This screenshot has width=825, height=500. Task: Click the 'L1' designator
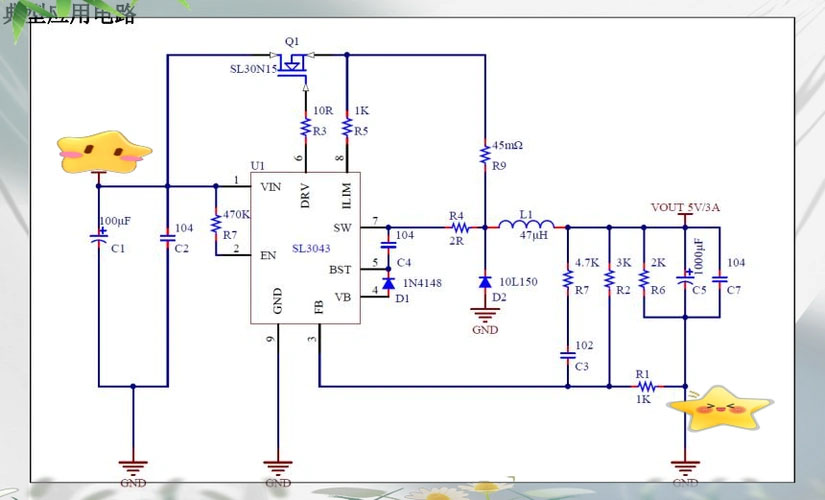526,214
